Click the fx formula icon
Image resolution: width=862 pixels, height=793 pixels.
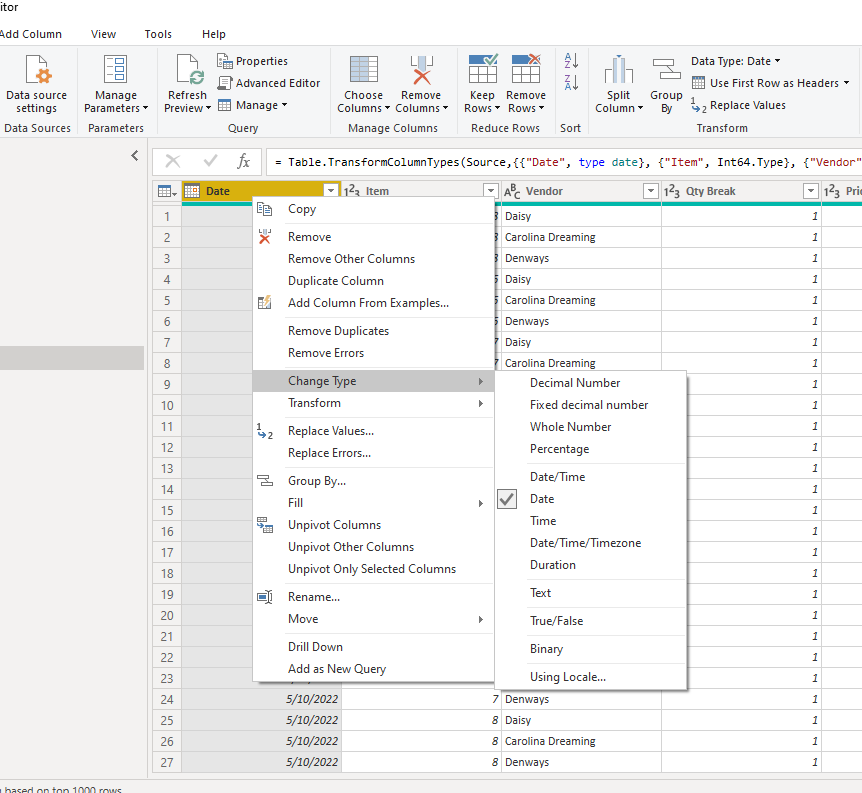click(243, 161)
